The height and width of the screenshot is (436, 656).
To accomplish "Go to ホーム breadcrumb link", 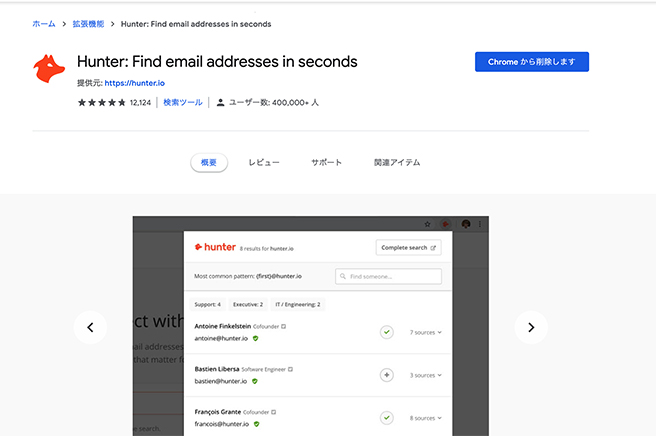I will (x=44, y=24).
